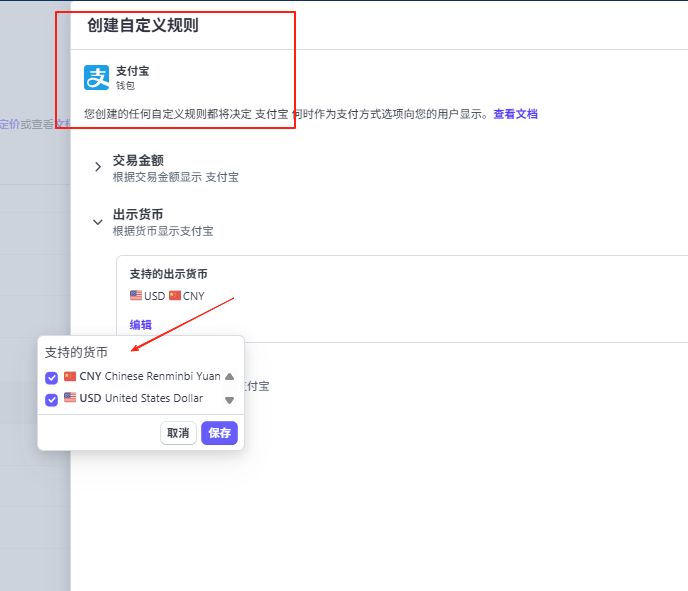Screen dimensions: 688x591
Task: Click the 支付宝 name beside the logo
Action: [133, 71]
